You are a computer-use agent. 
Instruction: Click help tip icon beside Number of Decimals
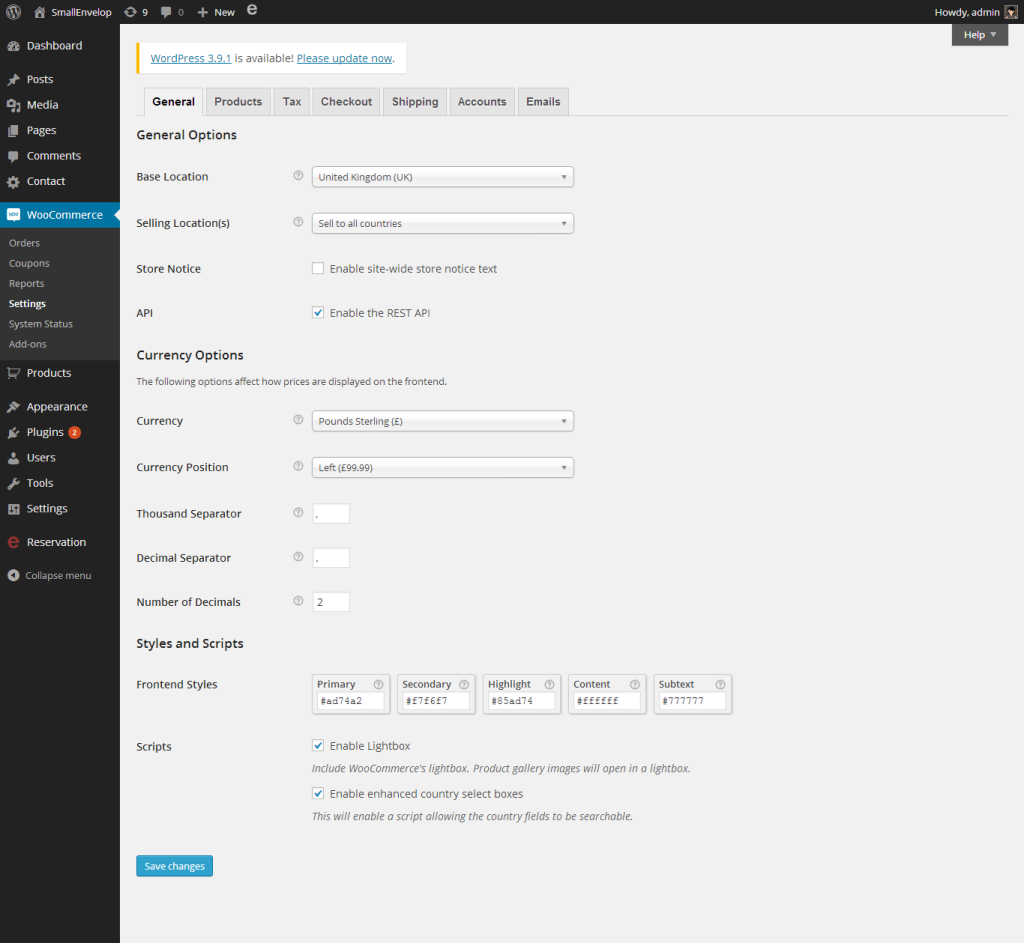298,601
